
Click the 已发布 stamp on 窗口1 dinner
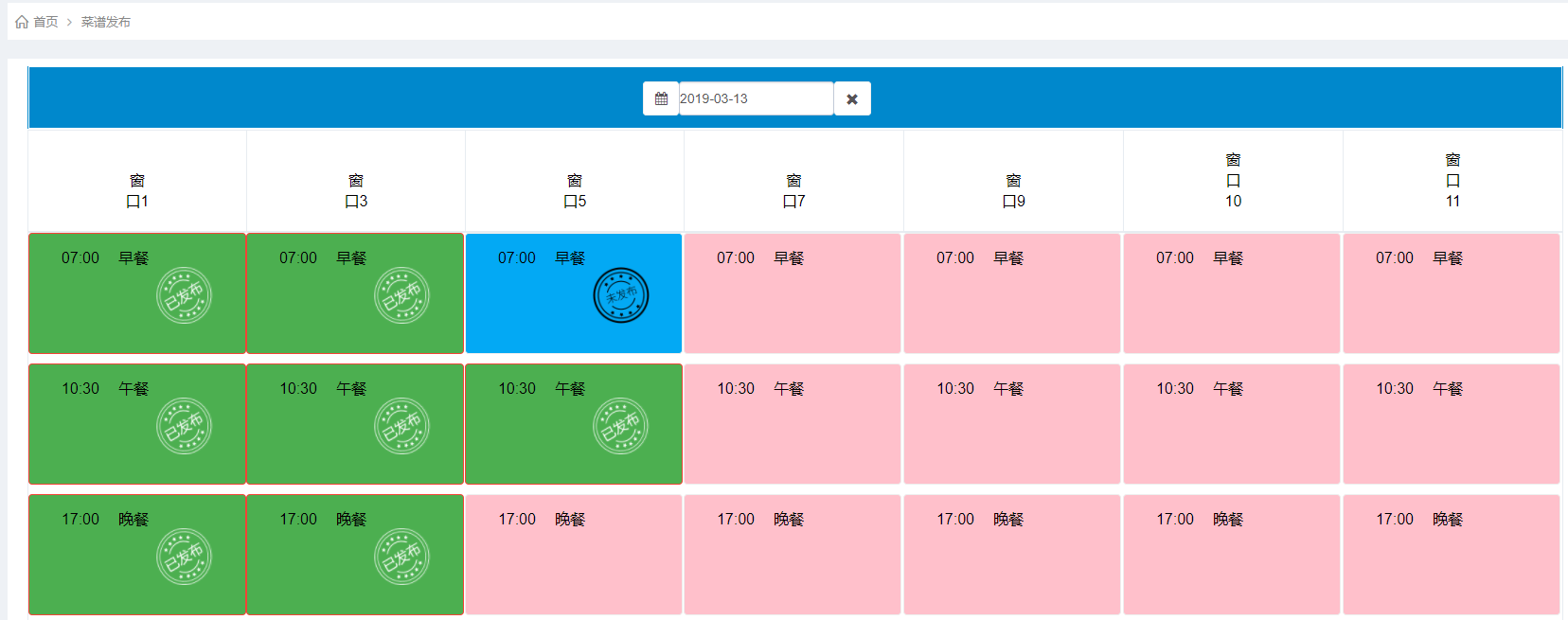(x=184, y=557)
